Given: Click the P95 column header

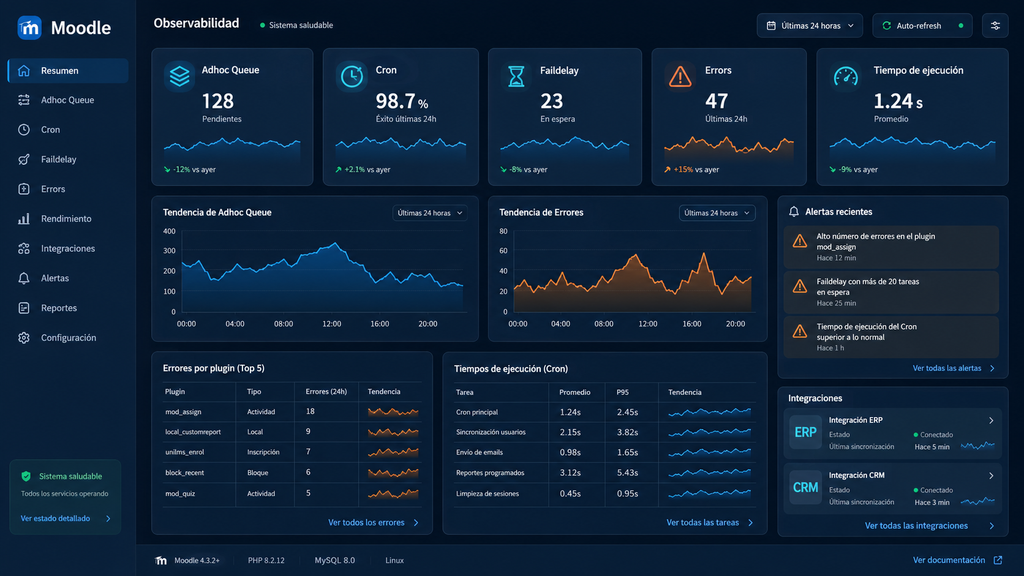Looking at the screenshot, I should click(x=622, y=392).
